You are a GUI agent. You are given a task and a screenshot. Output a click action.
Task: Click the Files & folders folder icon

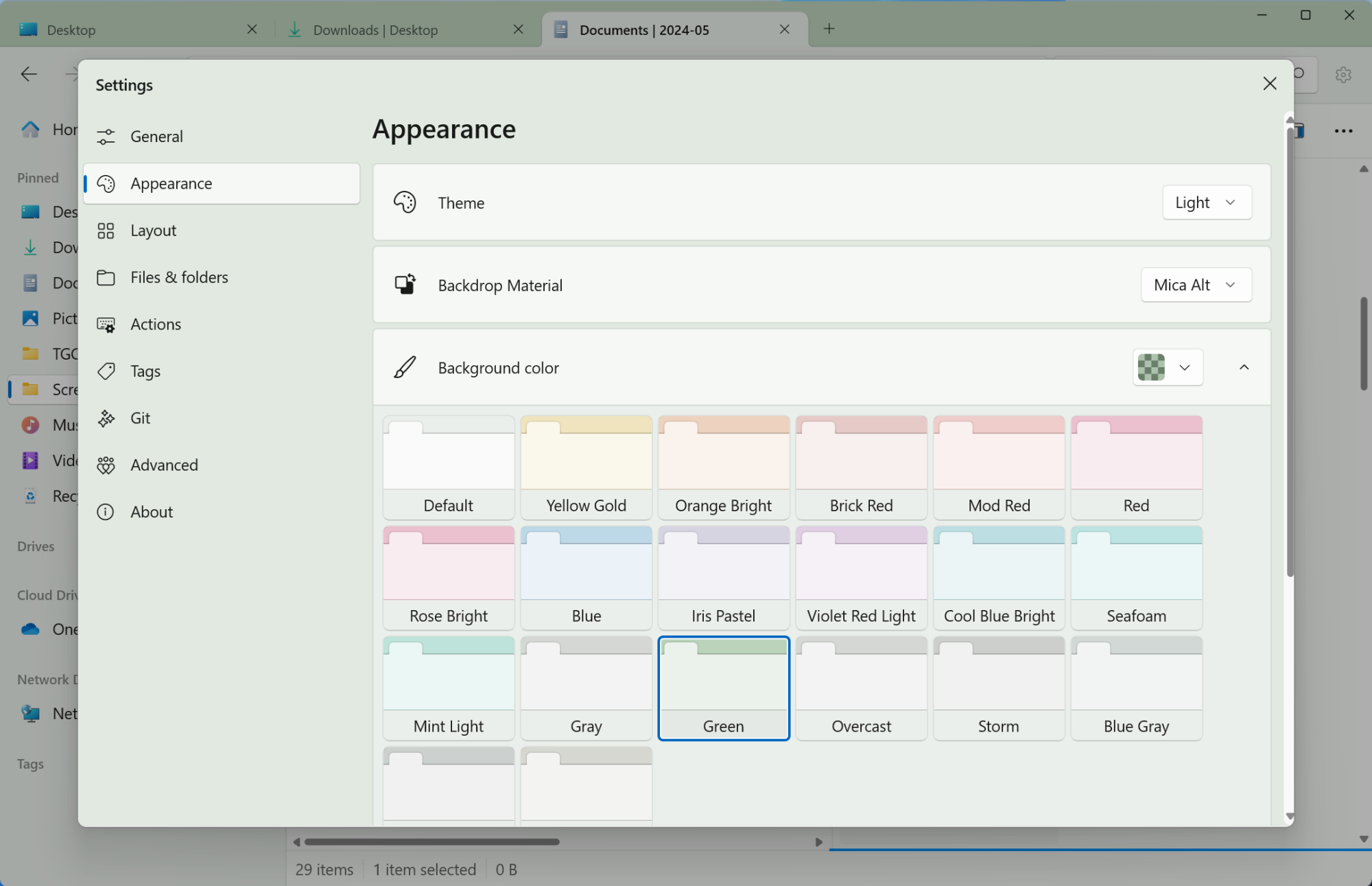click(106, 277)
